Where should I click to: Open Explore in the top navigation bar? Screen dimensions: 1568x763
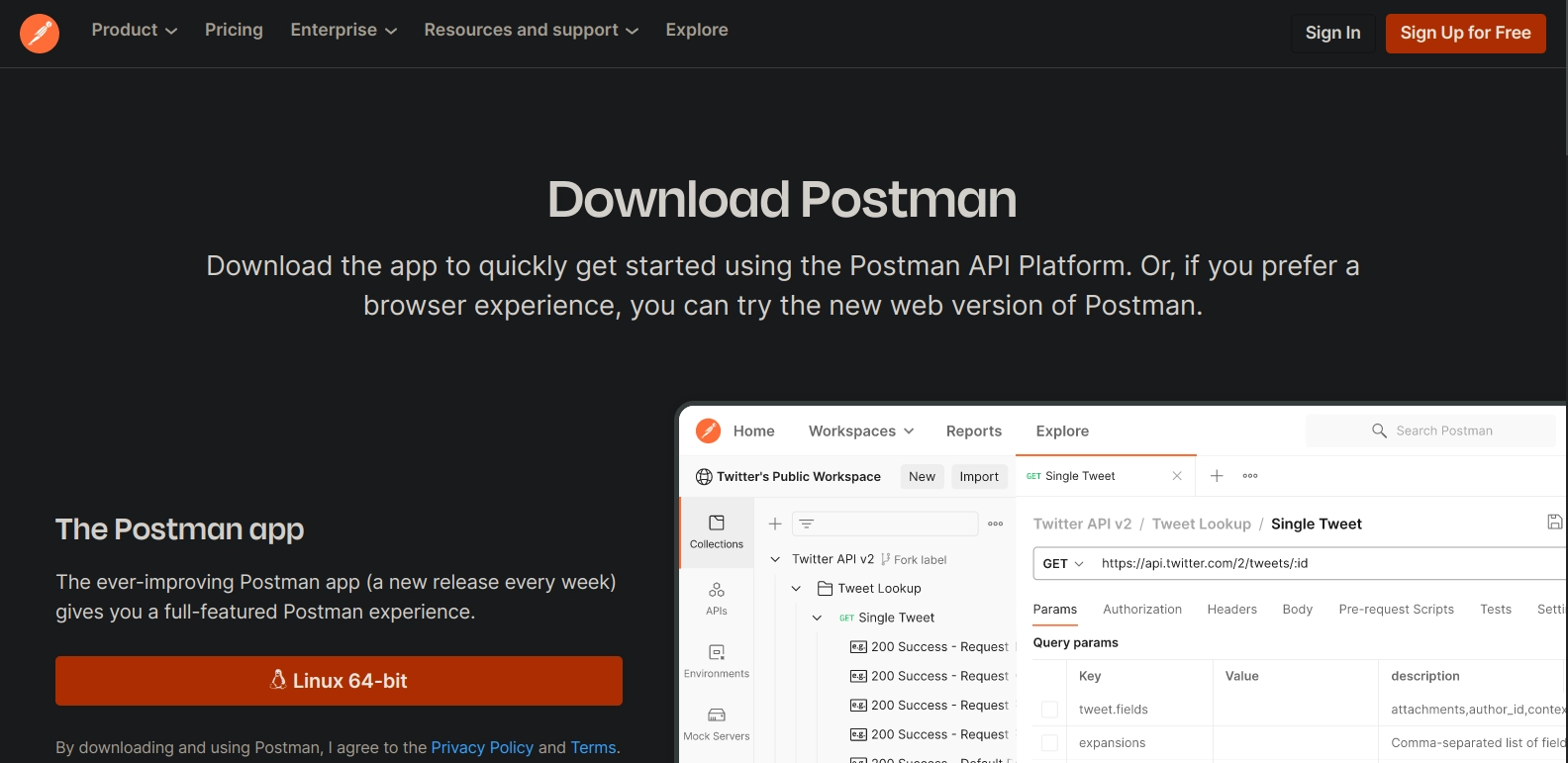click(697, 30)
